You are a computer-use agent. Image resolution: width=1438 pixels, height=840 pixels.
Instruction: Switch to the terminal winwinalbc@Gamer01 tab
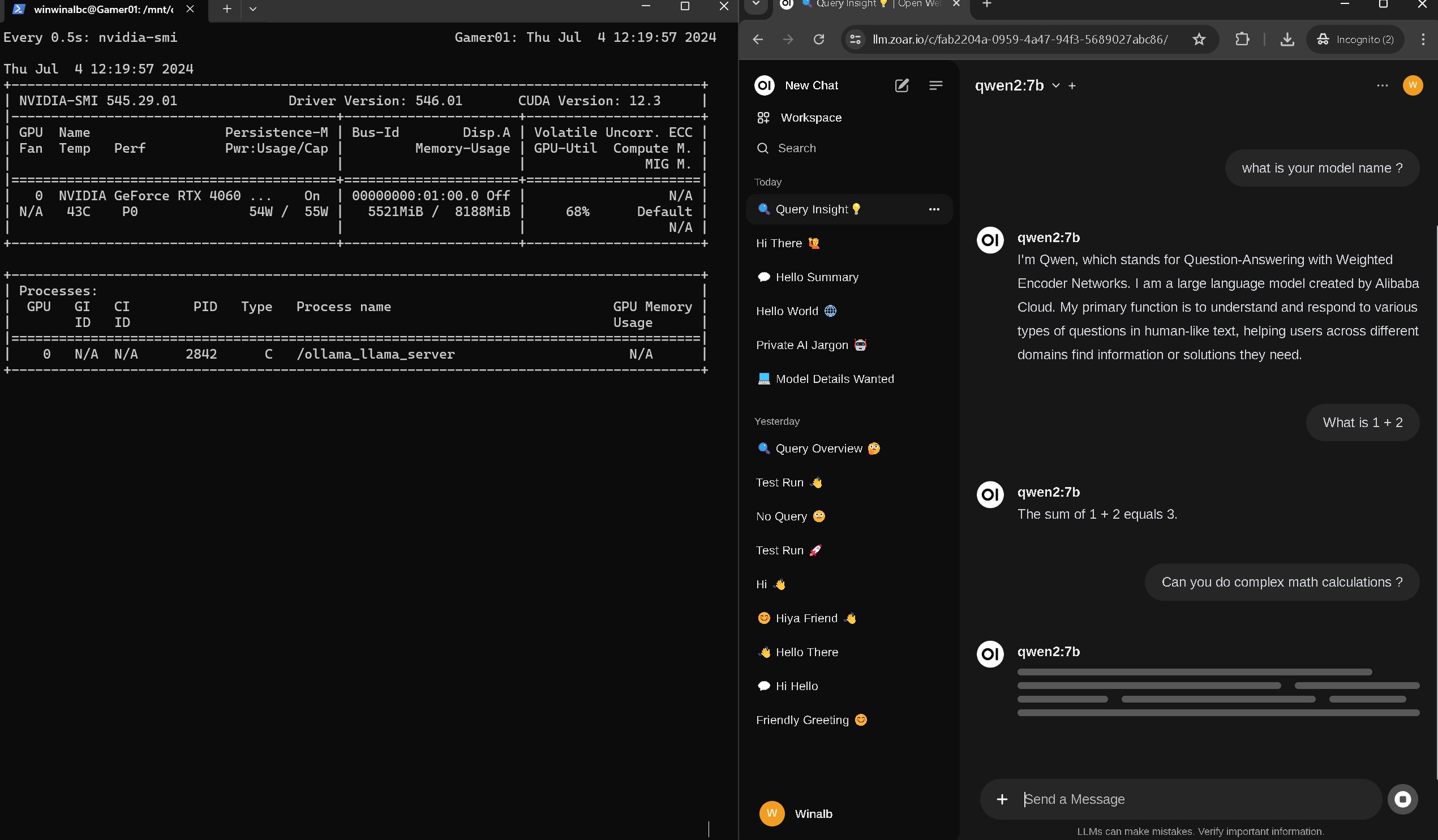(x=103, y=9)
